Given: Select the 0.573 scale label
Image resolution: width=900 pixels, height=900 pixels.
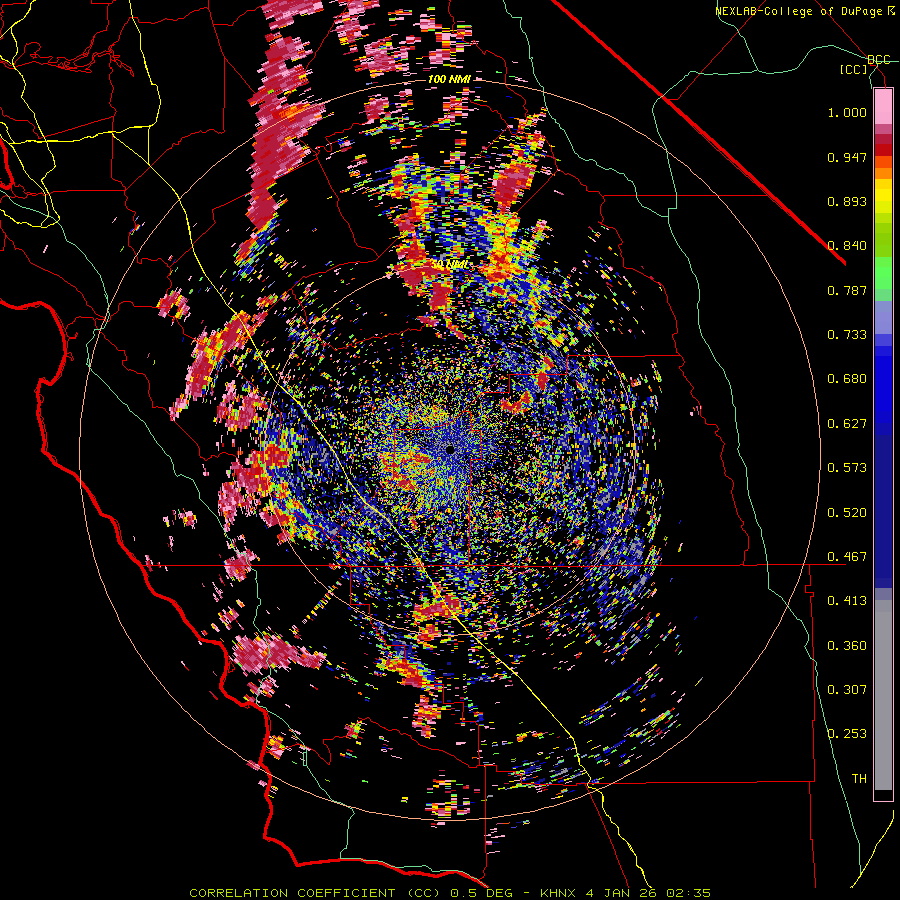Looking at the screenshot, I should 847,468.
